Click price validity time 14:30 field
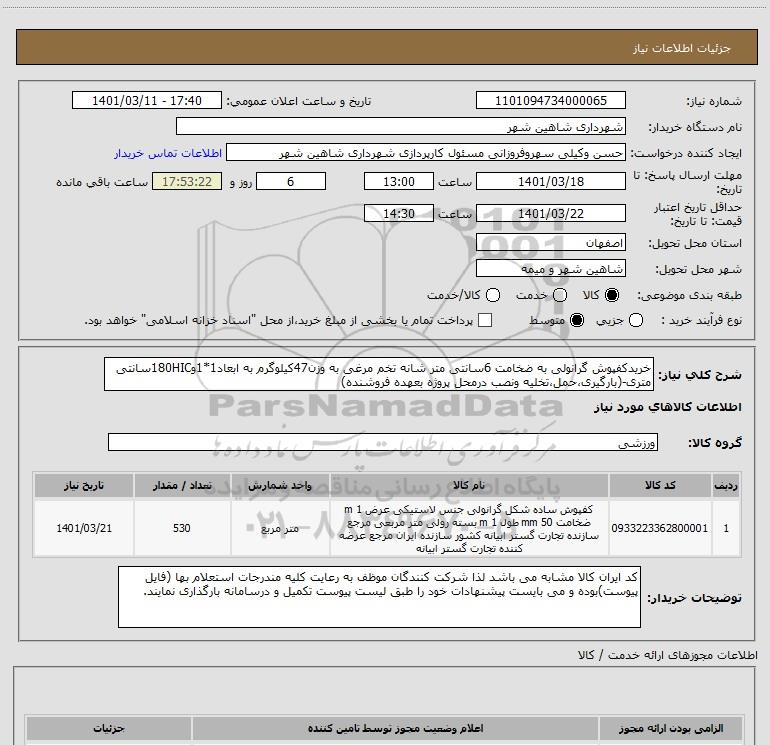The height and width of the screenshot is (745, 770). [x=399, y=214]
